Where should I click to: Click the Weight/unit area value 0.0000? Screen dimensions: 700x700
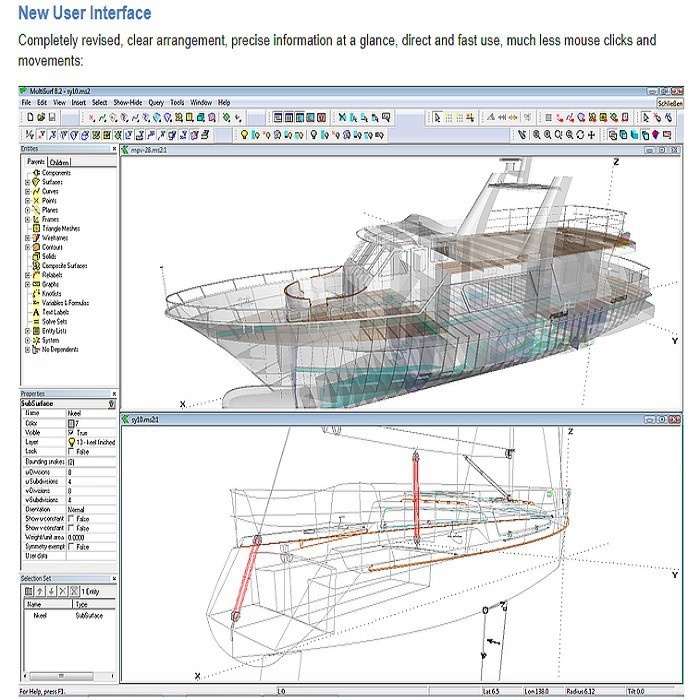[91, 538]
